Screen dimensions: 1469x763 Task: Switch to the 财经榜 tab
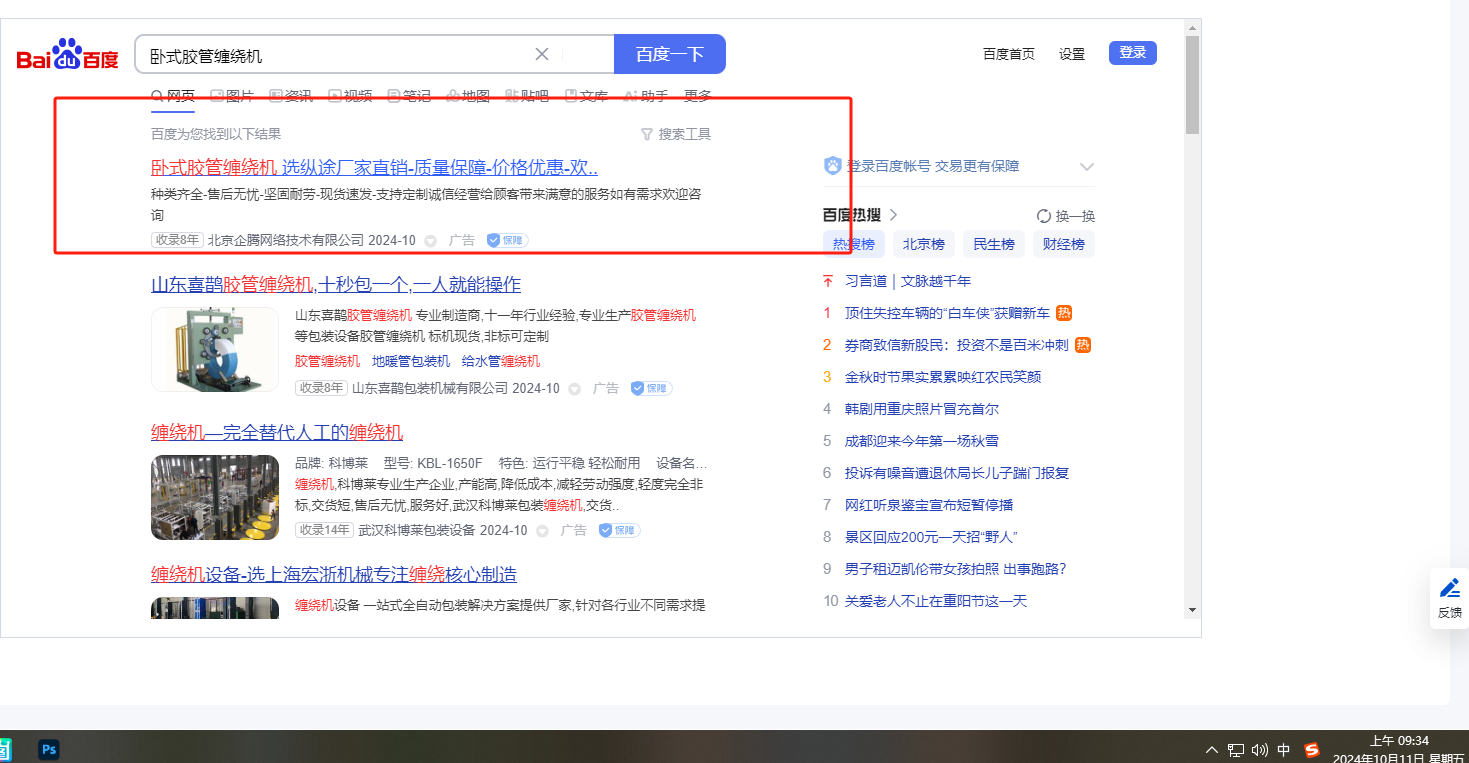click(x=1064, y=244)
